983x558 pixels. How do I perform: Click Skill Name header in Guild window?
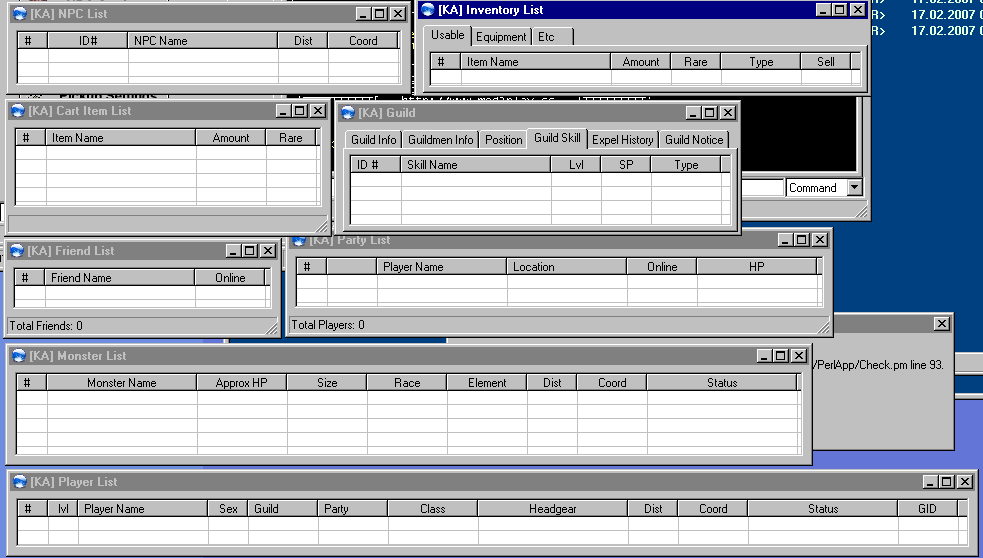click(x=475, y=165)
